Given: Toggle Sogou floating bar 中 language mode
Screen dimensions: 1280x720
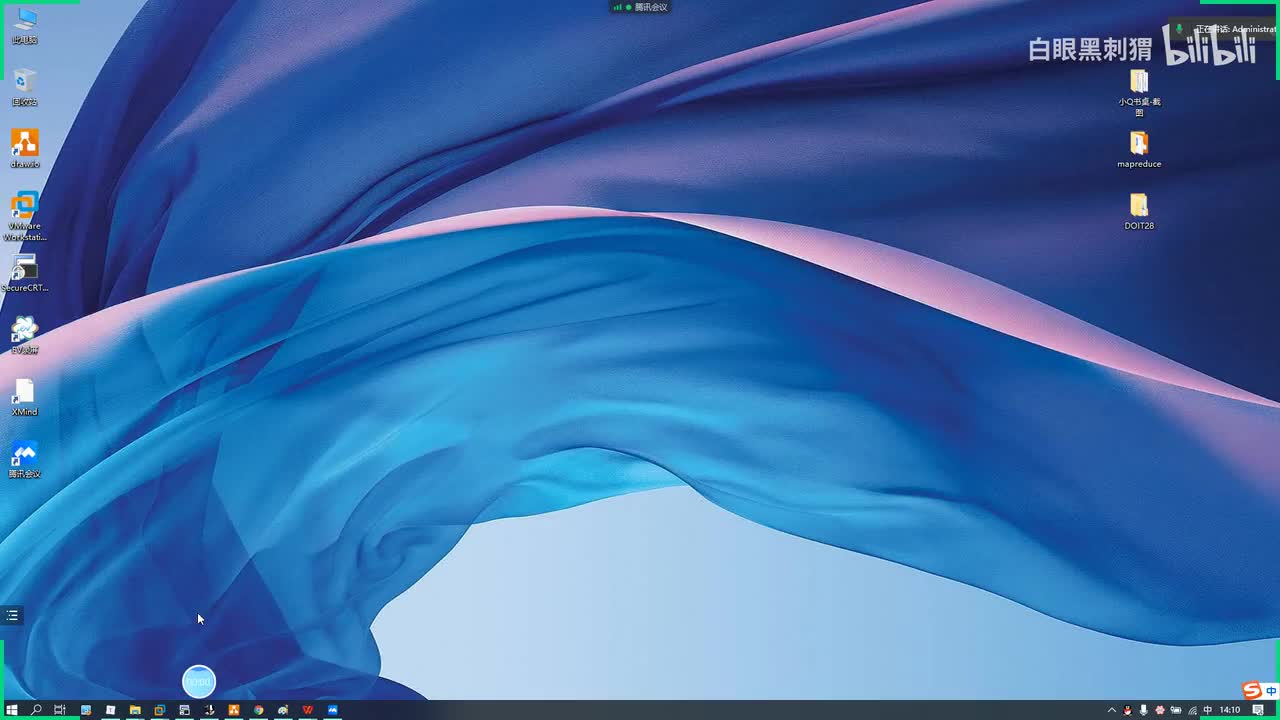Looking at the screenshot, I should [x=1271, y=691].
